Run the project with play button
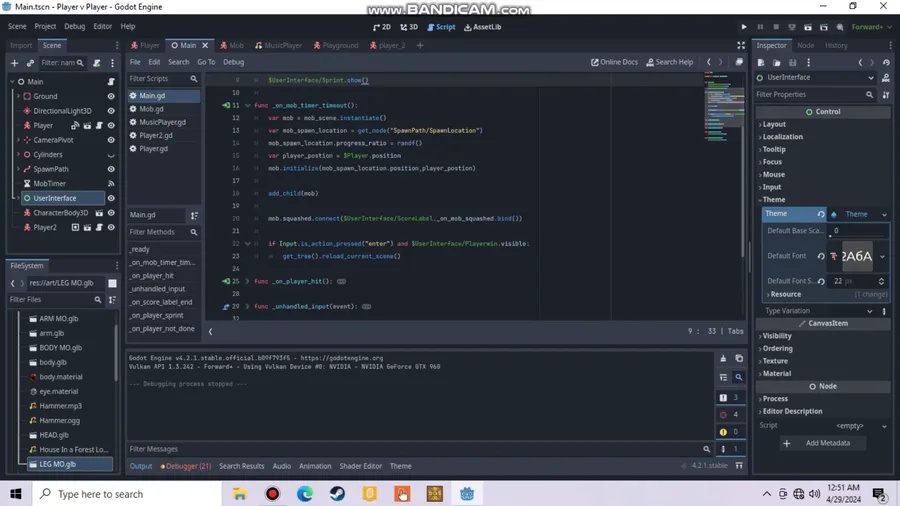The height and width of the screenshot is (506, 900). [744, 27]
